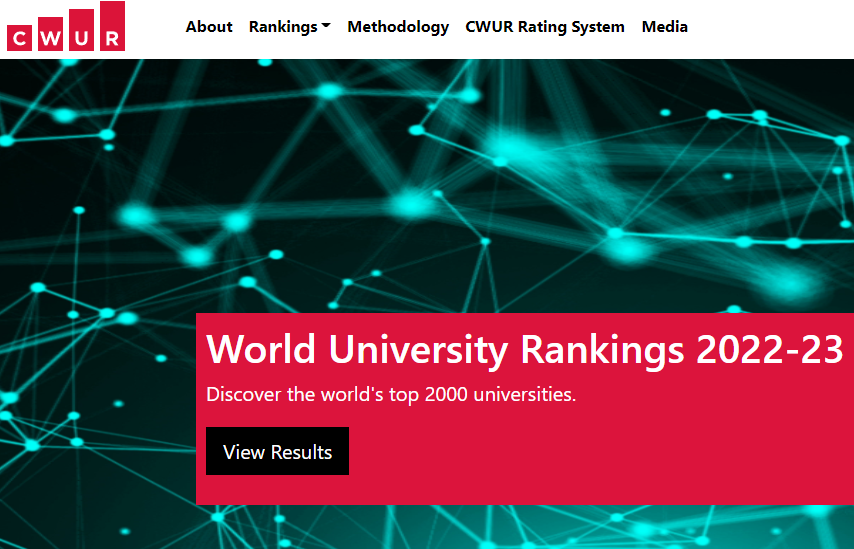
Task: Click the red 'U' block in logo
Action: pyautogui.click(x=80, y=32)
